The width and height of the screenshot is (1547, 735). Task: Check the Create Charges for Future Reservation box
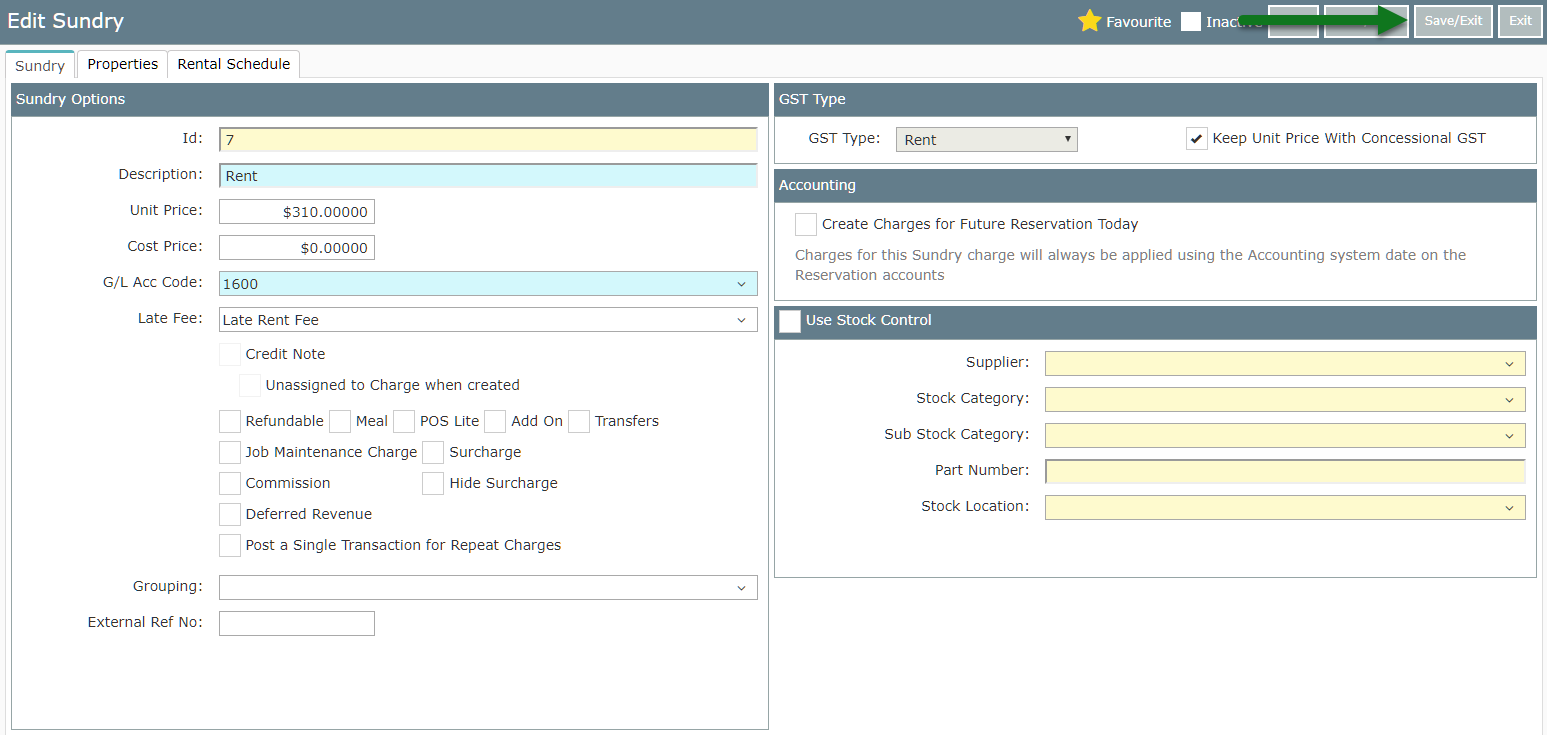coord(806,225)
